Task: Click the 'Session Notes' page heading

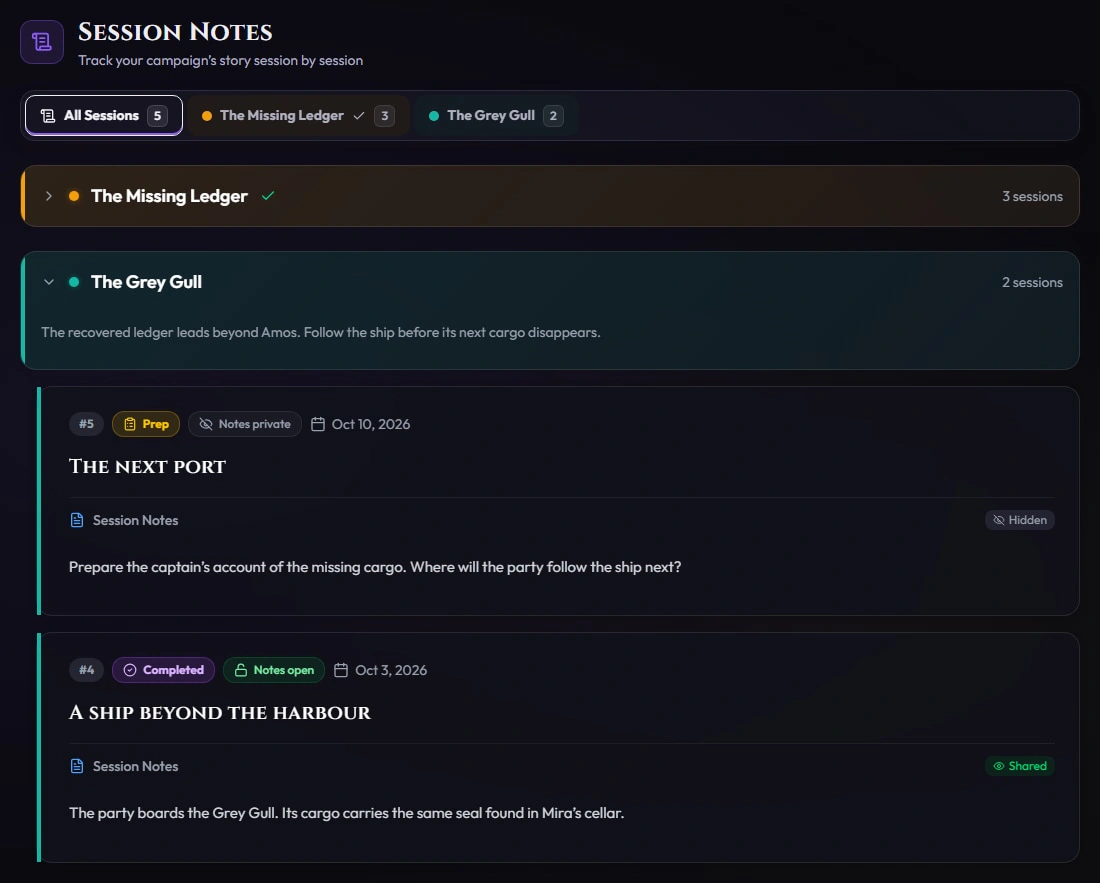Action: tap(175, 32)
